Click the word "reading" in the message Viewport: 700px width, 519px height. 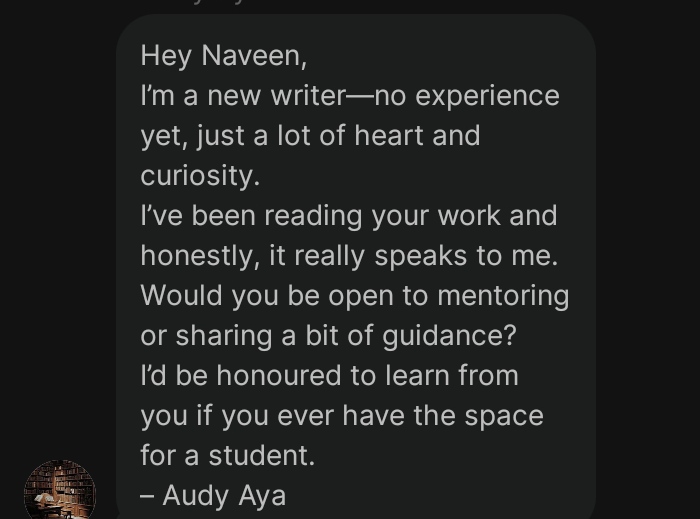[313, 217]
